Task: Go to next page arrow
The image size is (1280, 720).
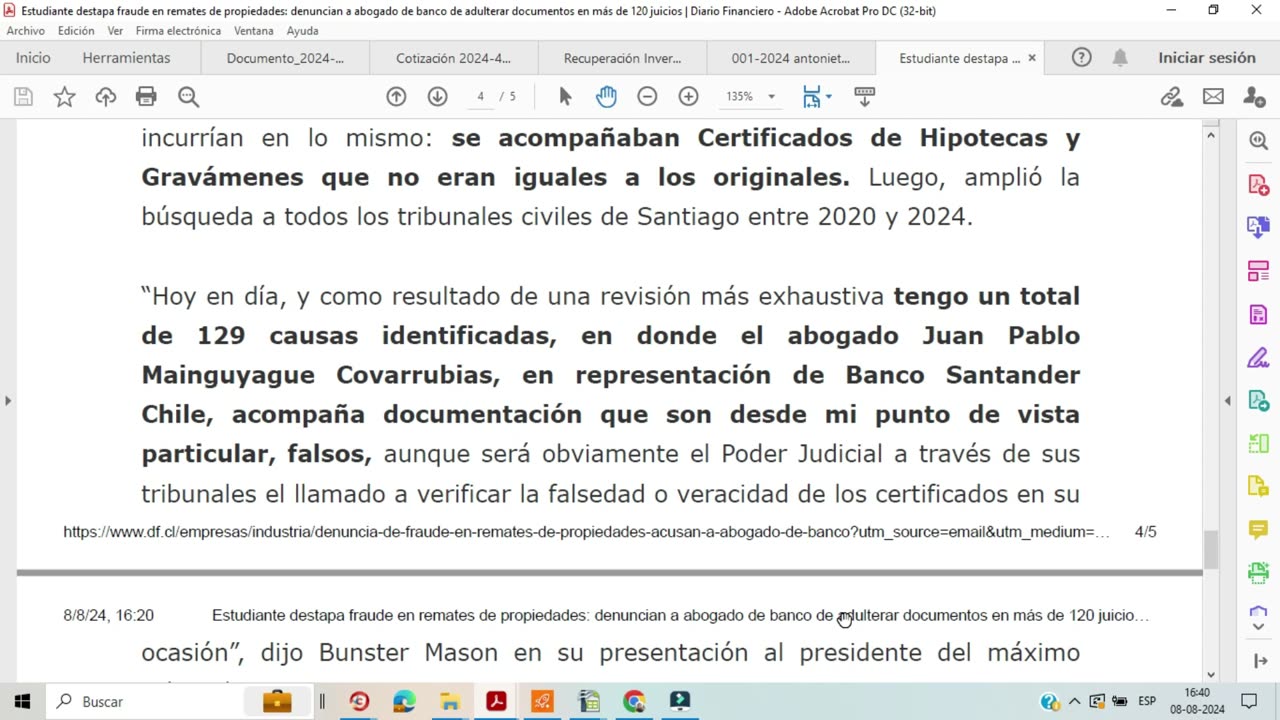Action: coord(437,97)
